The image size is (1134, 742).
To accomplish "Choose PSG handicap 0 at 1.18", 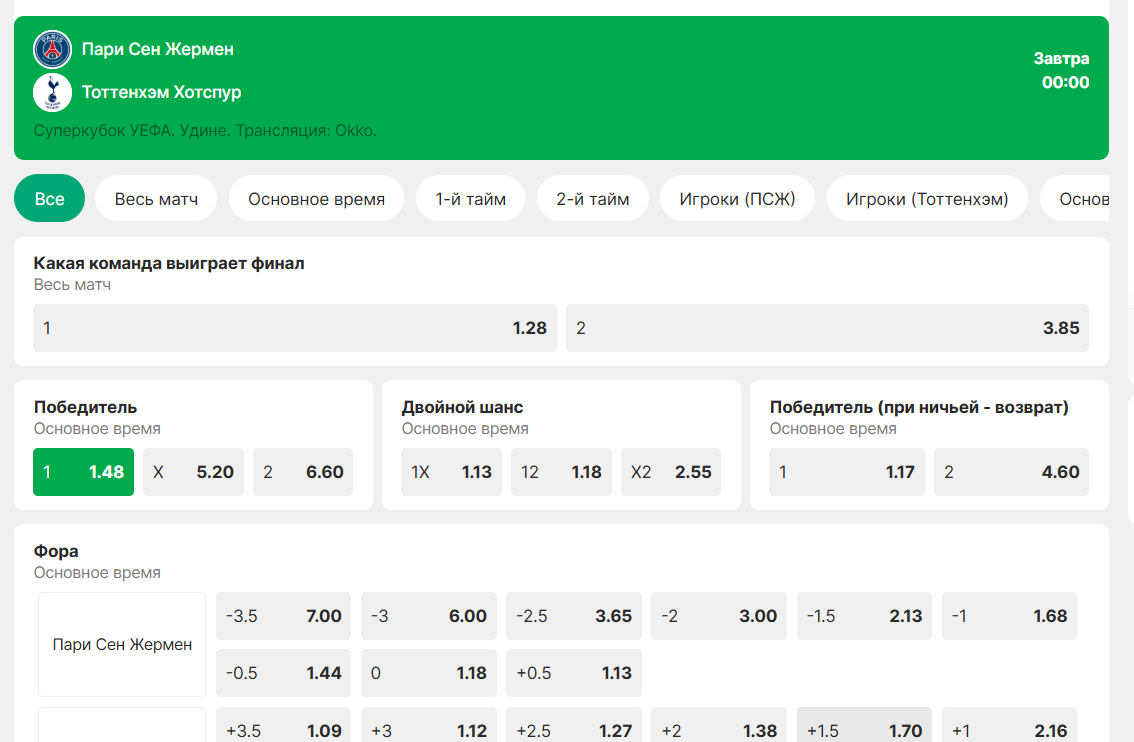I will coord(429,673).
